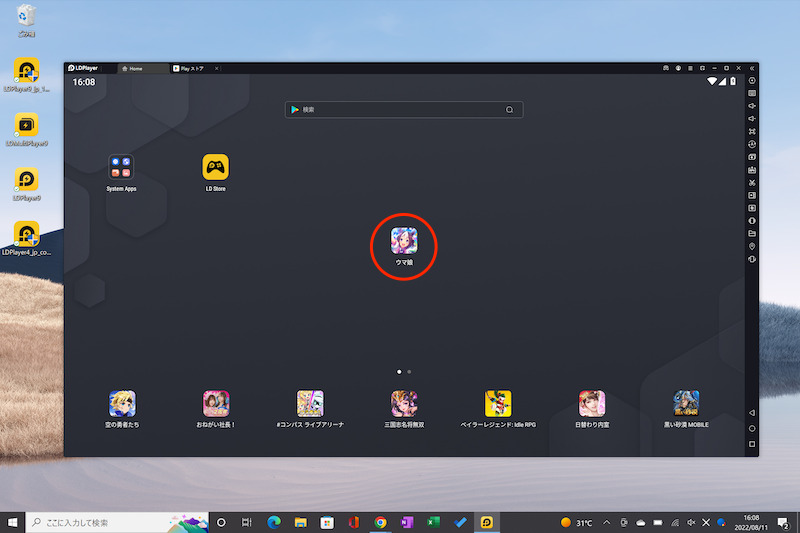
Task: Open the location pin icon in sidebar
Action: pyautogui.click(x=752, y=246)
